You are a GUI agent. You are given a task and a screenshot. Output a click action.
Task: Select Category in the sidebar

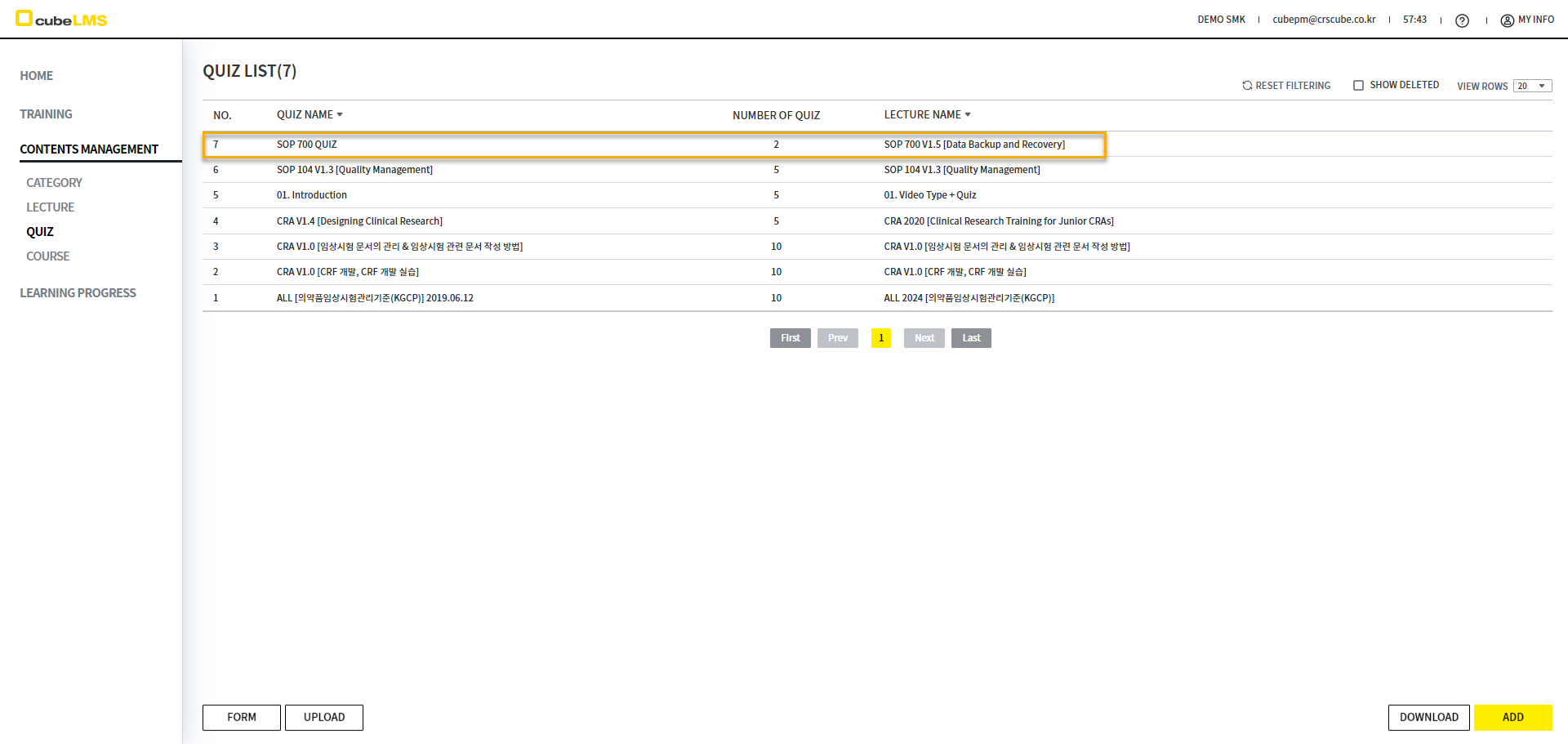(x=54, y=183)
